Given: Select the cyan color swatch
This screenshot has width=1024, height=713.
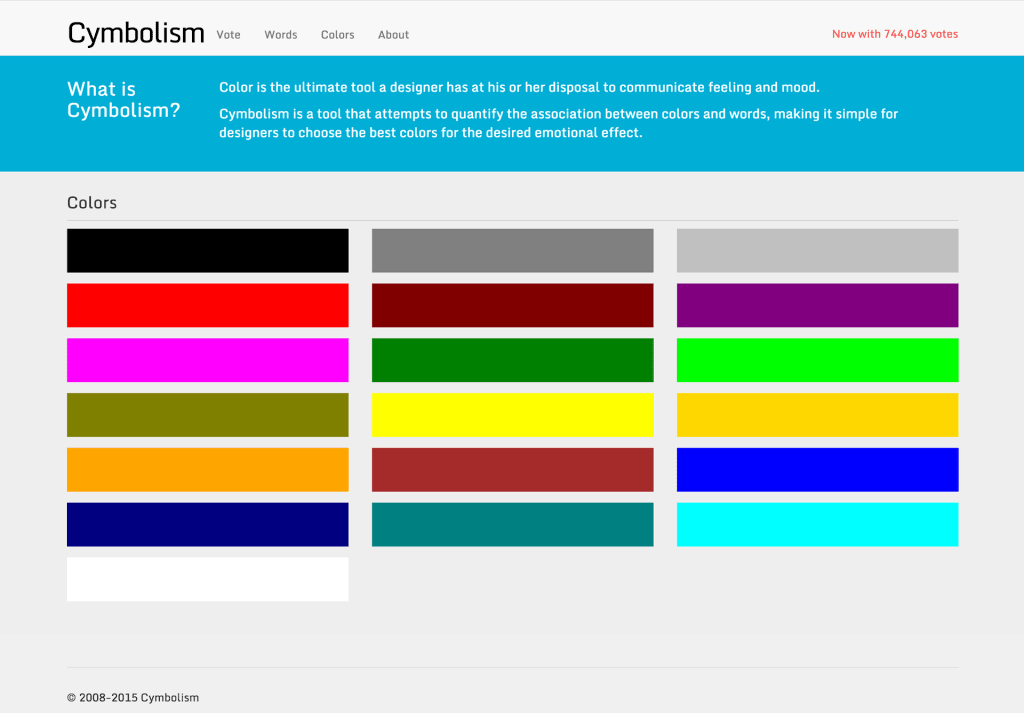Looking at the screenshot, I should coord(816,524).
